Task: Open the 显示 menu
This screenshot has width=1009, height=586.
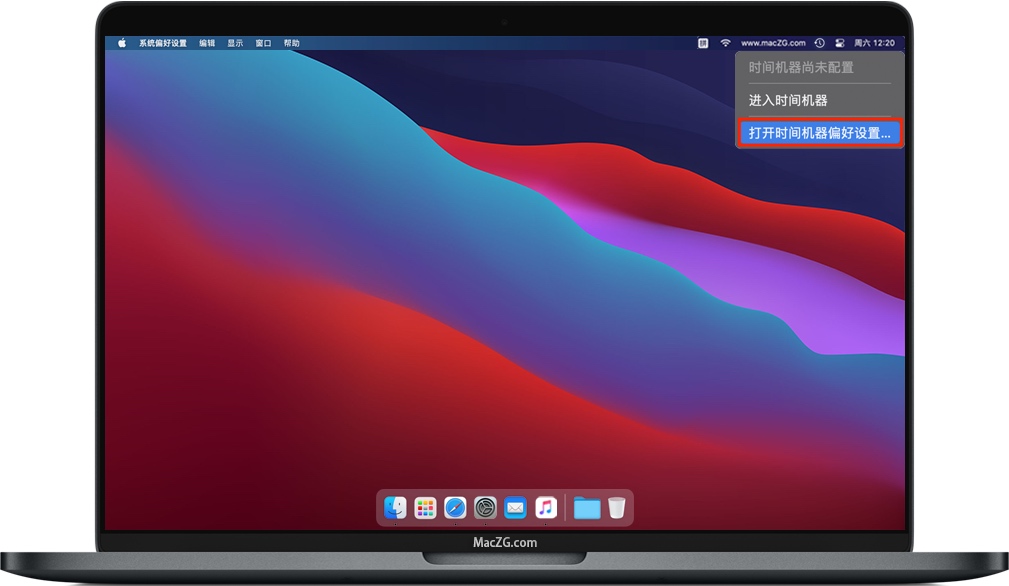Action: tap(235, 43)
